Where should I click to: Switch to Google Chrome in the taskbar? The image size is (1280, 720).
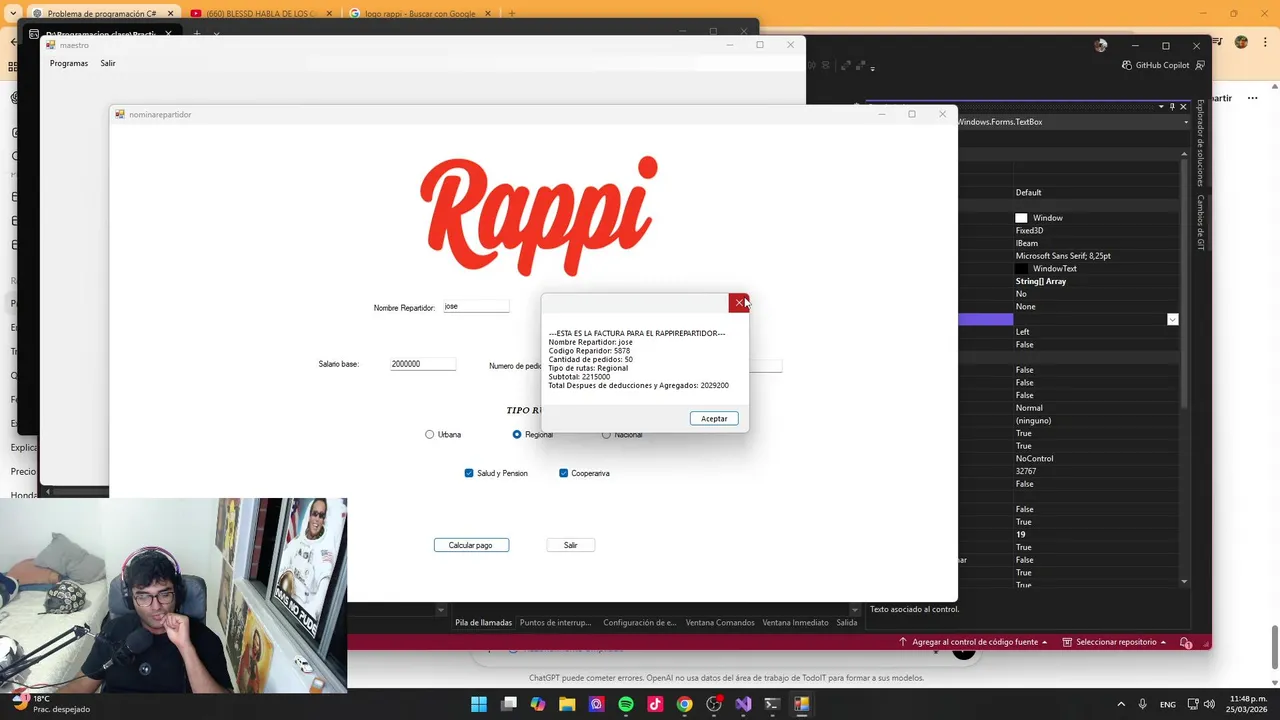click(684, 704)
